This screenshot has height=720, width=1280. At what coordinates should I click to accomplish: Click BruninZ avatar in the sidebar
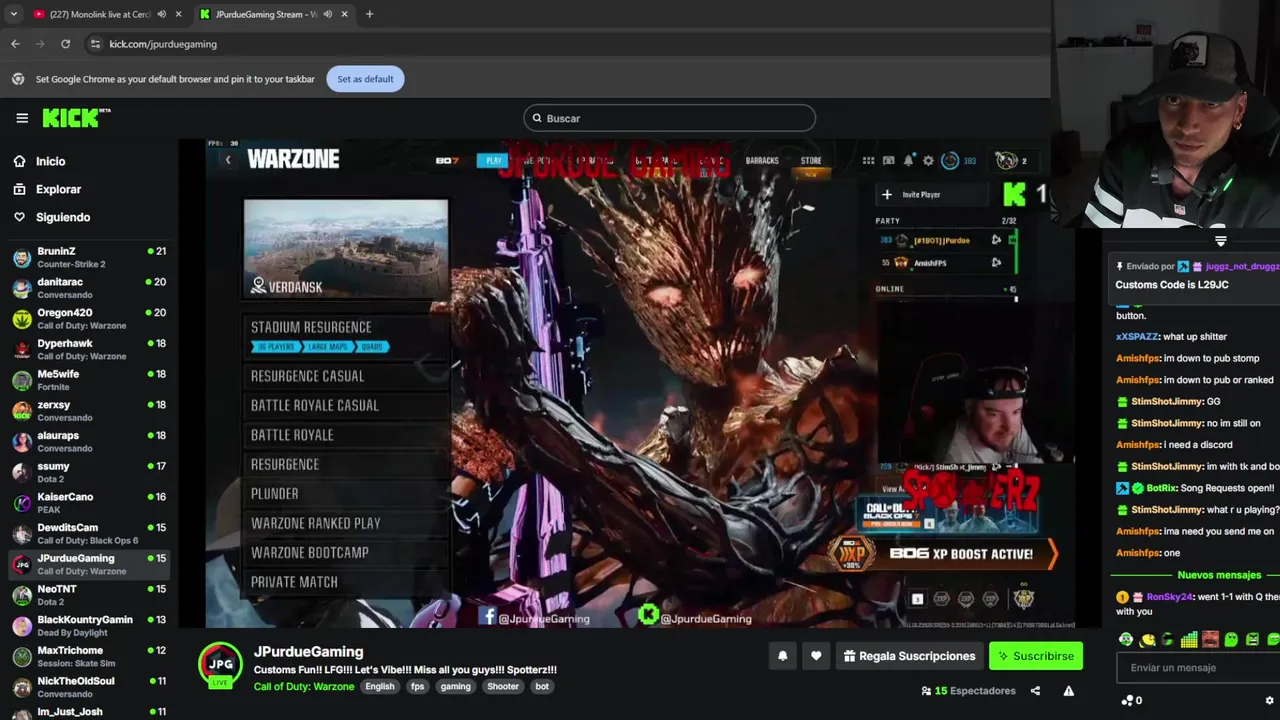click(x=21, y=258)
